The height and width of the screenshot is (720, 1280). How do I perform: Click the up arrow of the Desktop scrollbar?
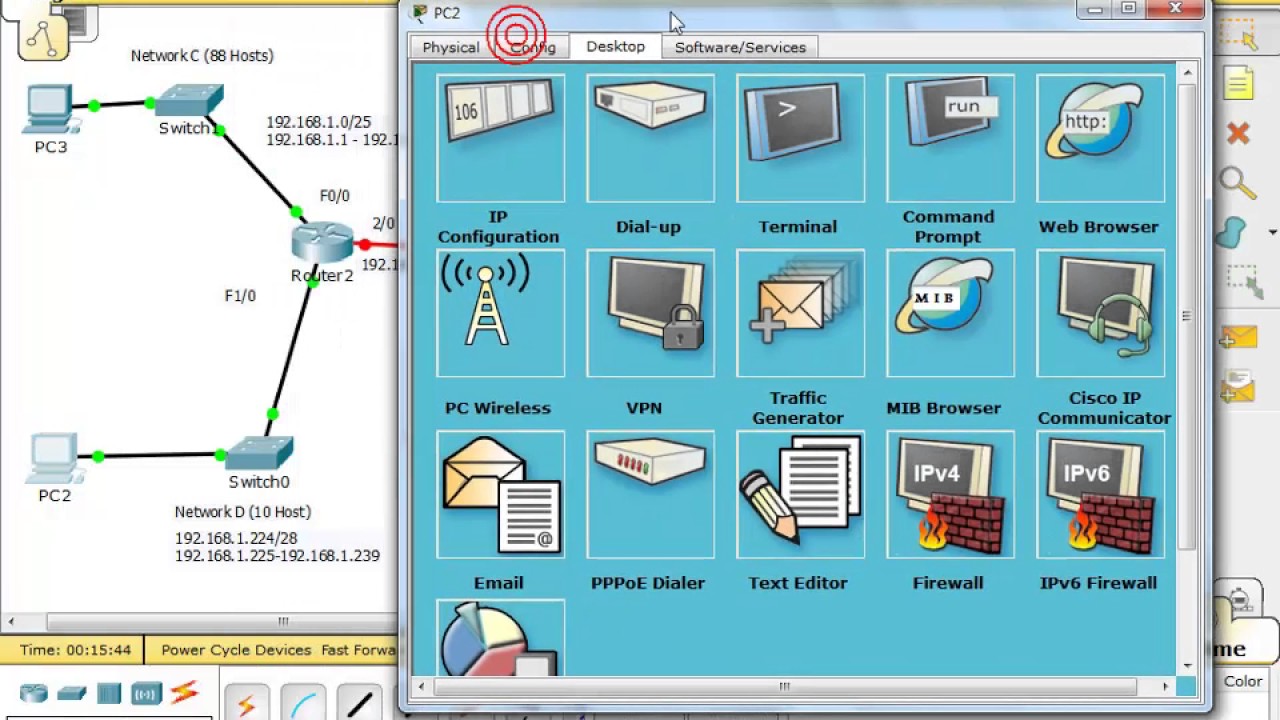(x=1188, y=73)
